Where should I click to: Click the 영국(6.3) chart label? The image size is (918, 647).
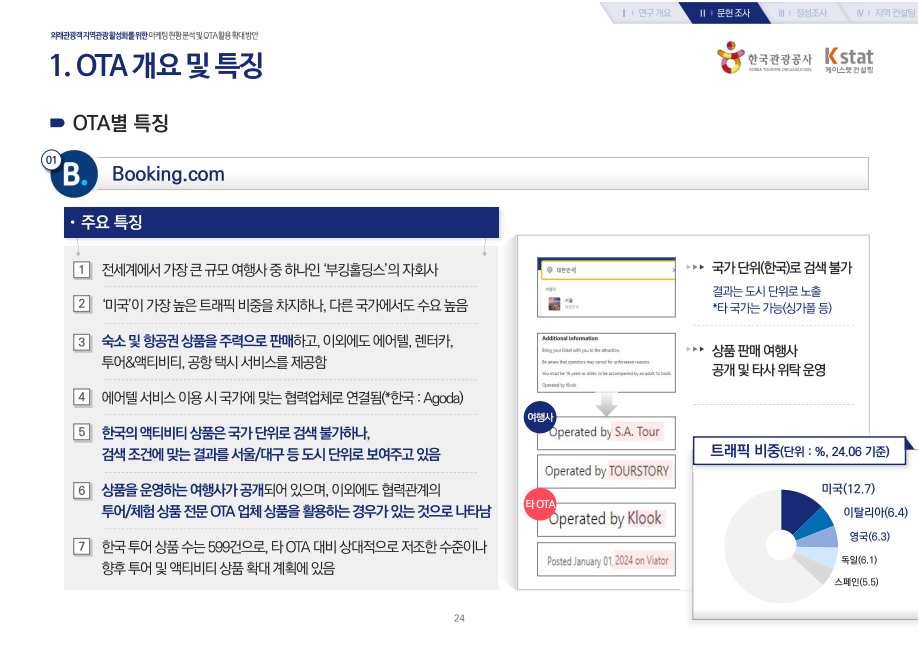coord(869,536)
